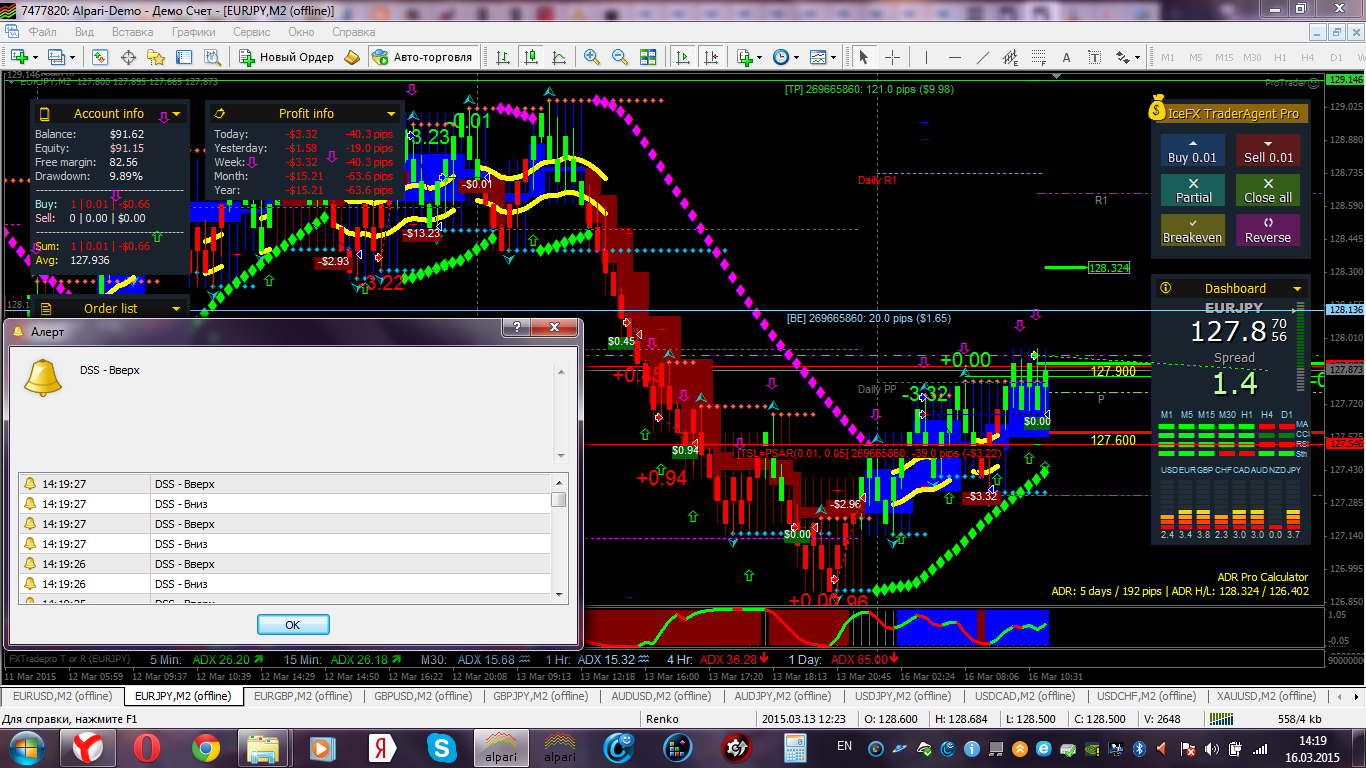This screenshot has height=768, width=1366.
Task: Switch chart to line chart mode
Action: coord(558,57)
